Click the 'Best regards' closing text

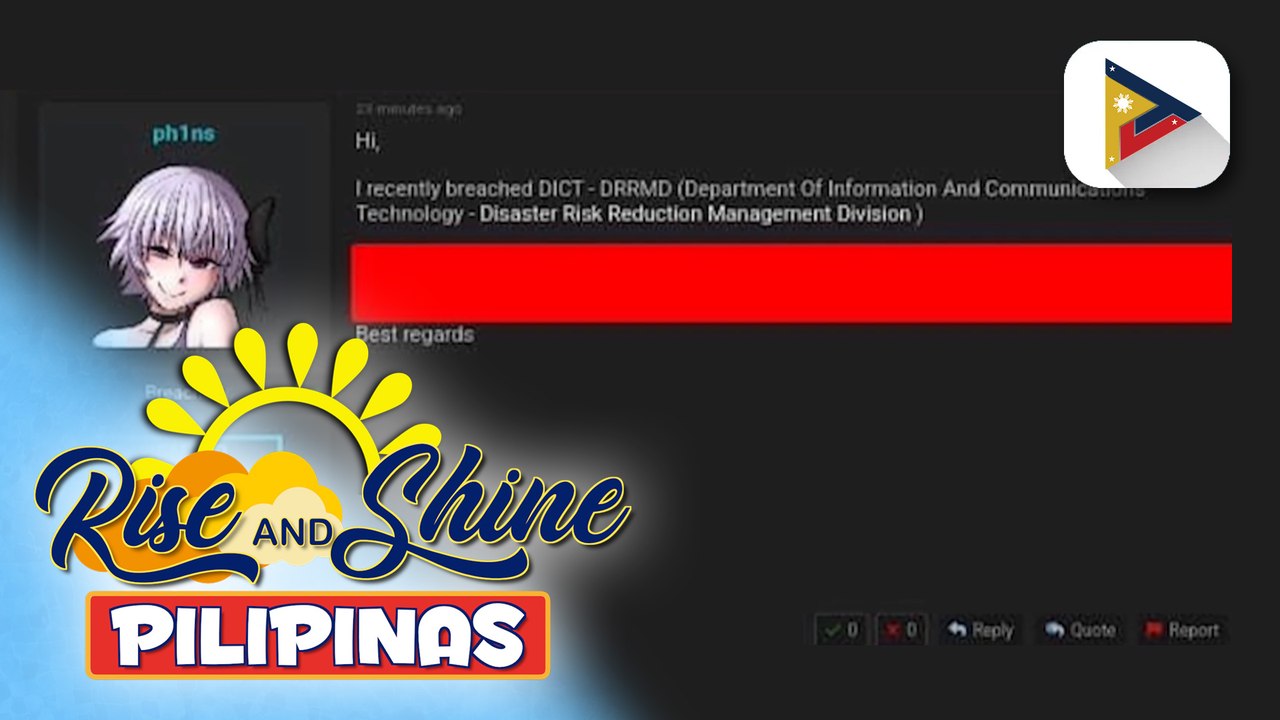pos(414,334)
